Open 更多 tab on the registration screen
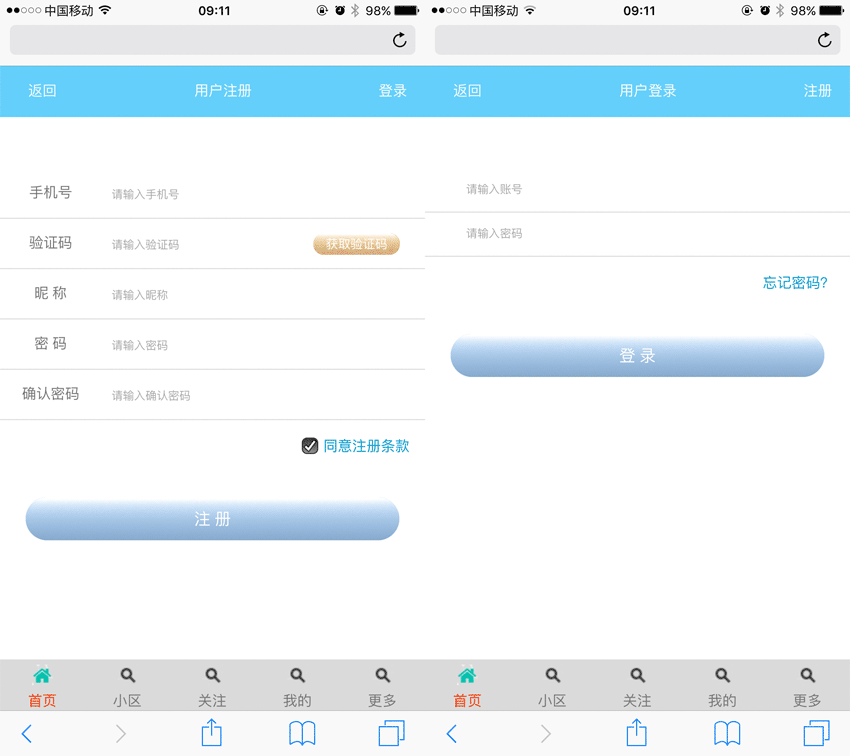The height and width of the screenshot is (756, 850). tap(382, 686)
